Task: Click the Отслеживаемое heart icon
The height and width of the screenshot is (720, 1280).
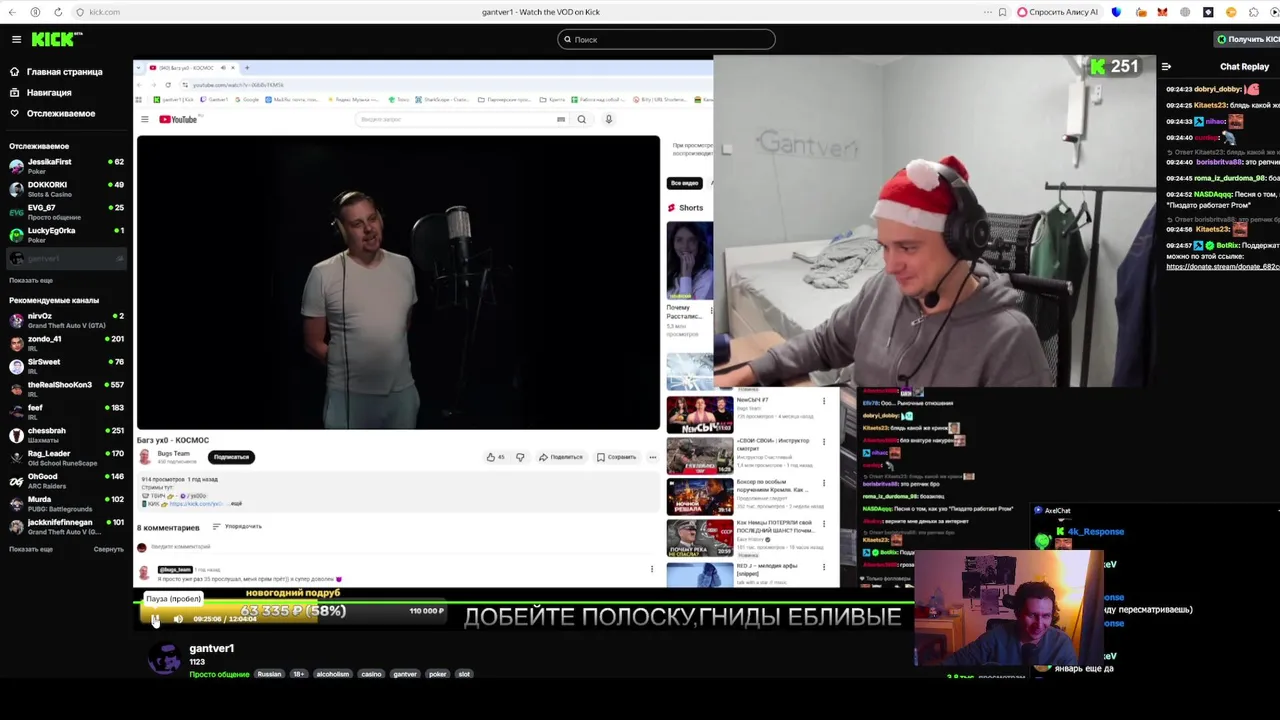Action: pyautogui.click(x=15, y=113)
